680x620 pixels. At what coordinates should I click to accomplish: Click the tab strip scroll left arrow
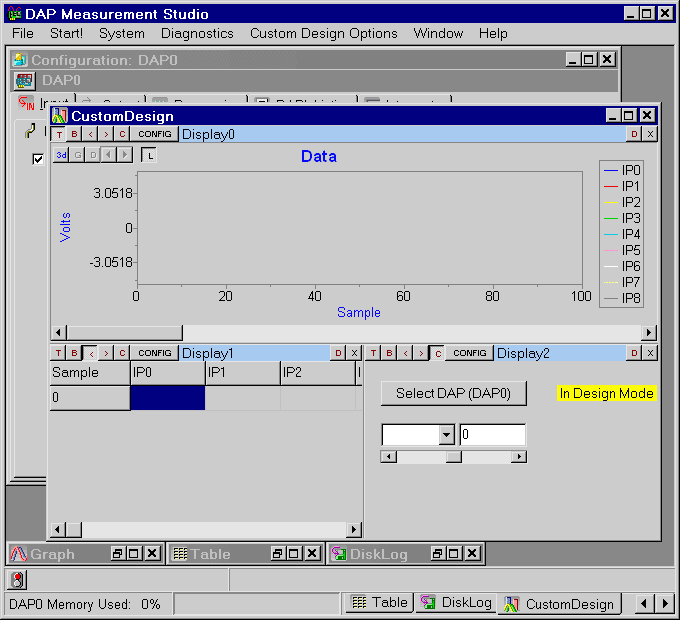[x=644, y=603]
